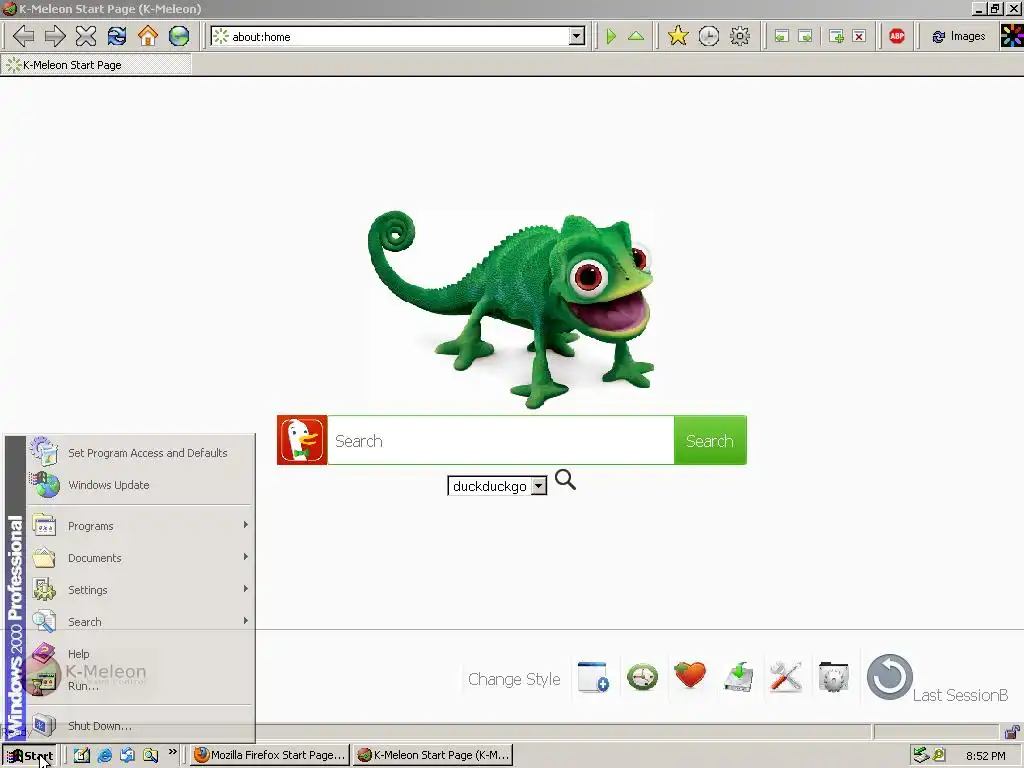Stop page loading with the X icon
1024x768 pixels.
point(86,36)
